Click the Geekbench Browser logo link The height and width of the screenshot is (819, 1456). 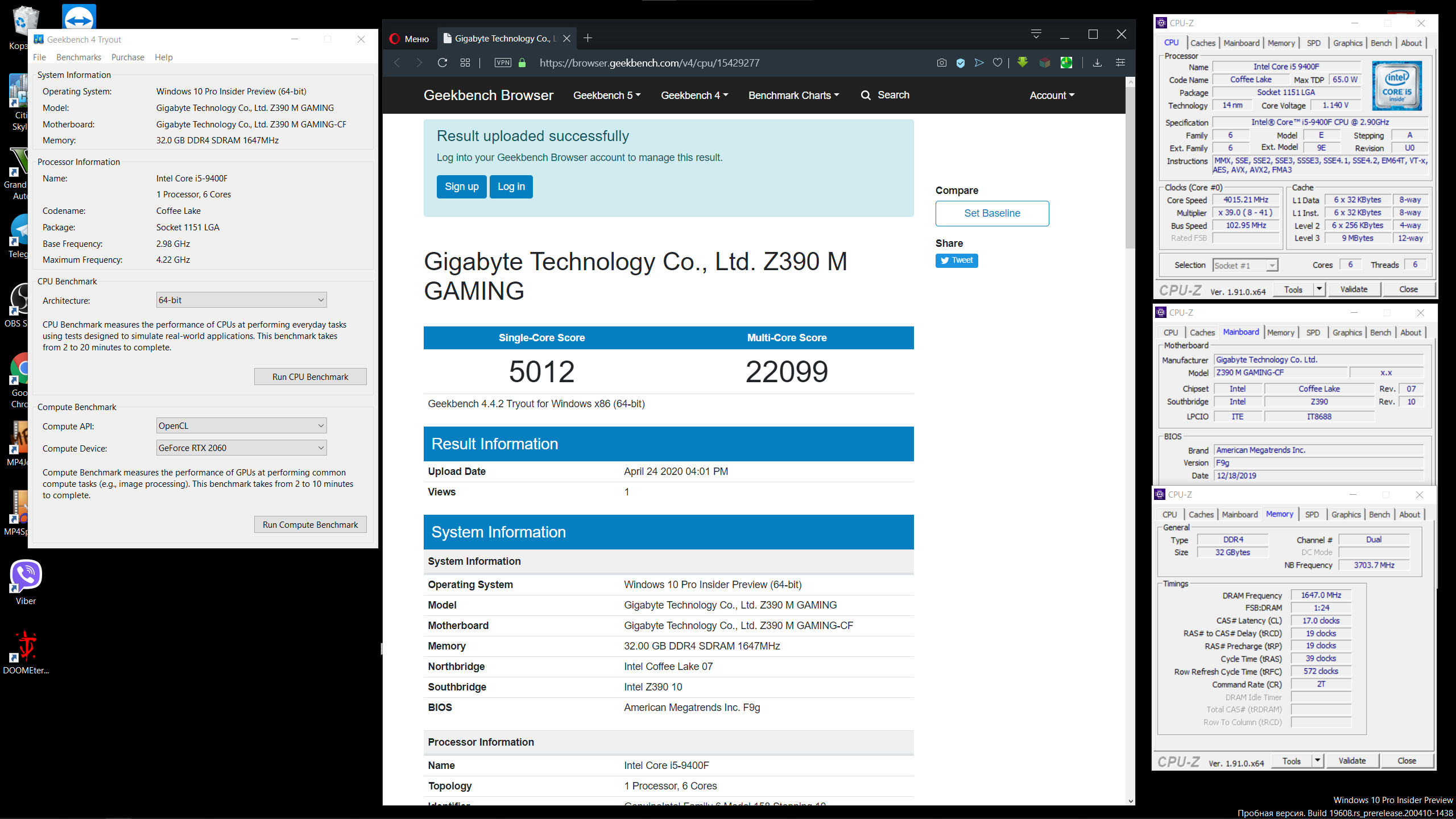click(x=489, y=95)
